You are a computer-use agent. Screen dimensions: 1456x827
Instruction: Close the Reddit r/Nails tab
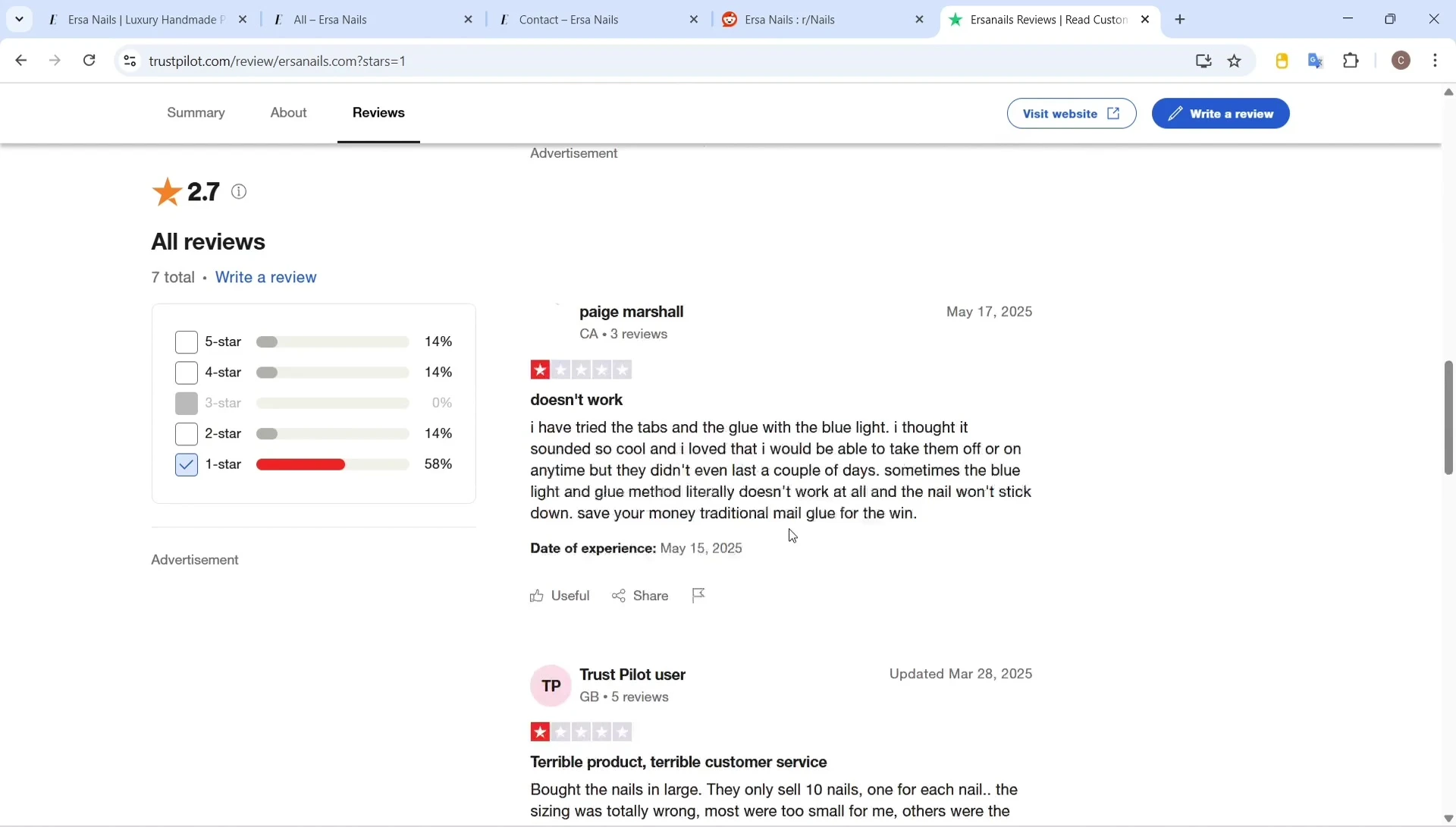[x=920, y=20]
